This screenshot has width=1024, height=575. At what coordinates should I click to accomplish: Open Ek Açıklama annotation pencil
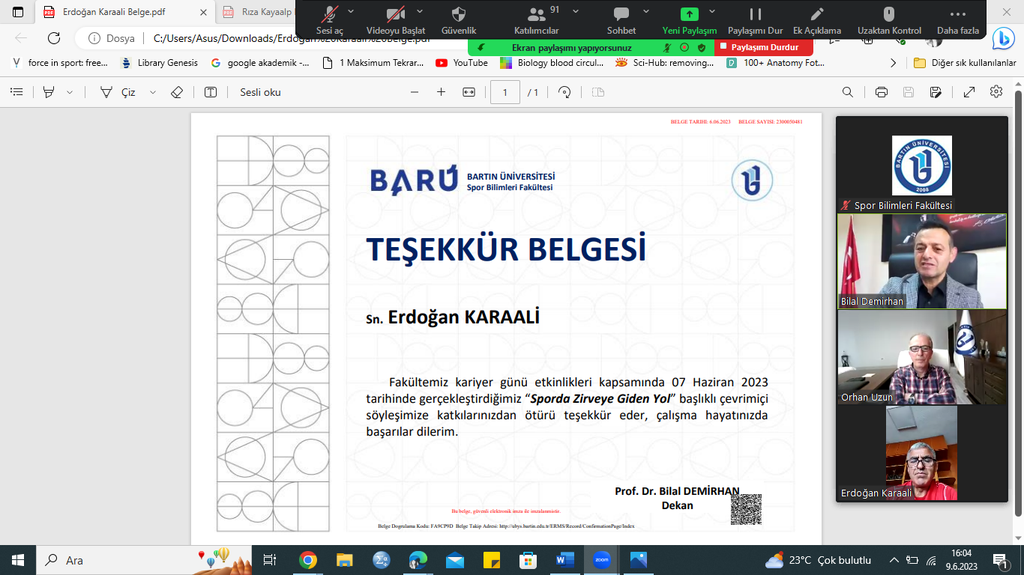(x=816, y=15)
